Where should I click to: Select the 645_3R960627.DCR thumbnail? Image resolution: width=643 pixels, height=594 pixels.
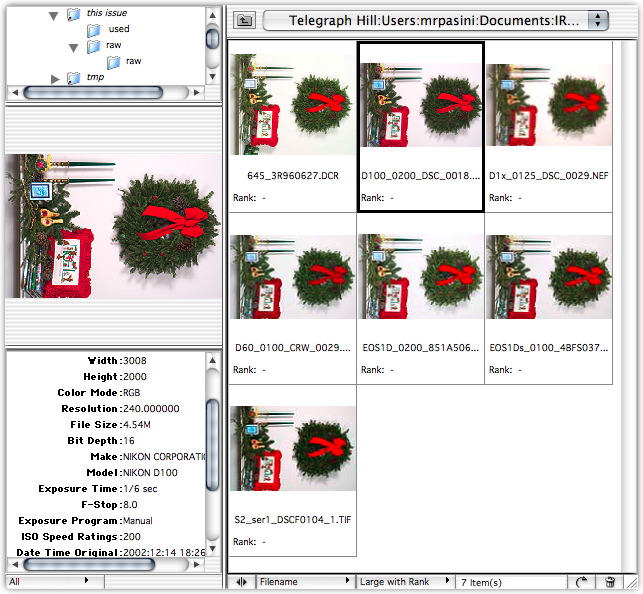pyautogui.click(x=293, y=104)
